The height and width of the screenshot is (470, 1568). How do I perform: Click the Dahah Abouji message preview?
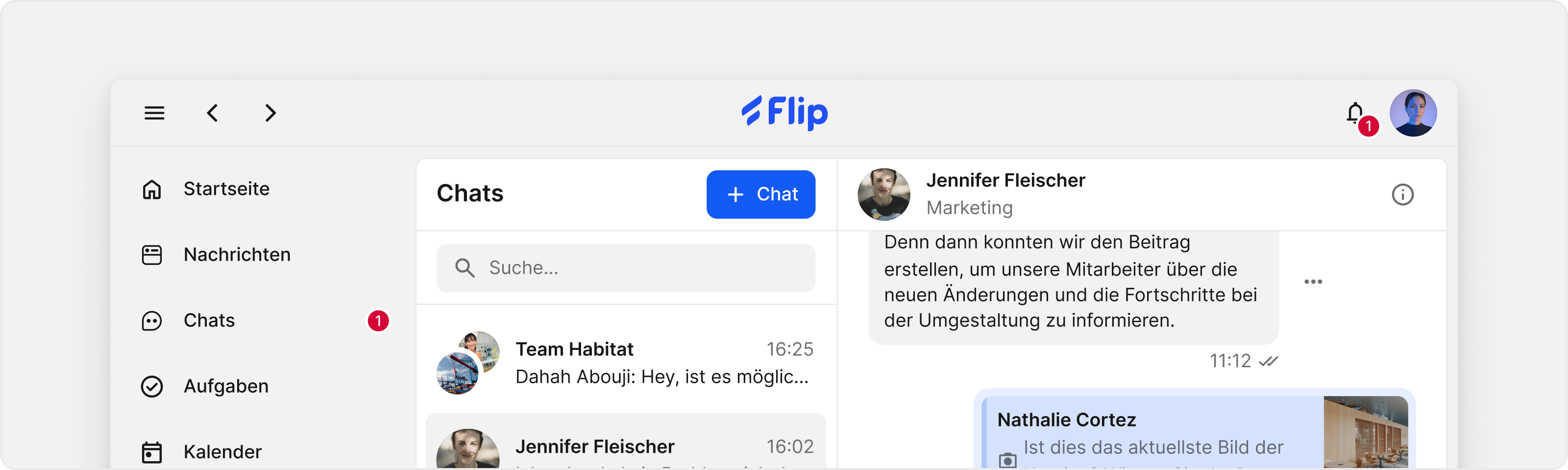point(662,377)
